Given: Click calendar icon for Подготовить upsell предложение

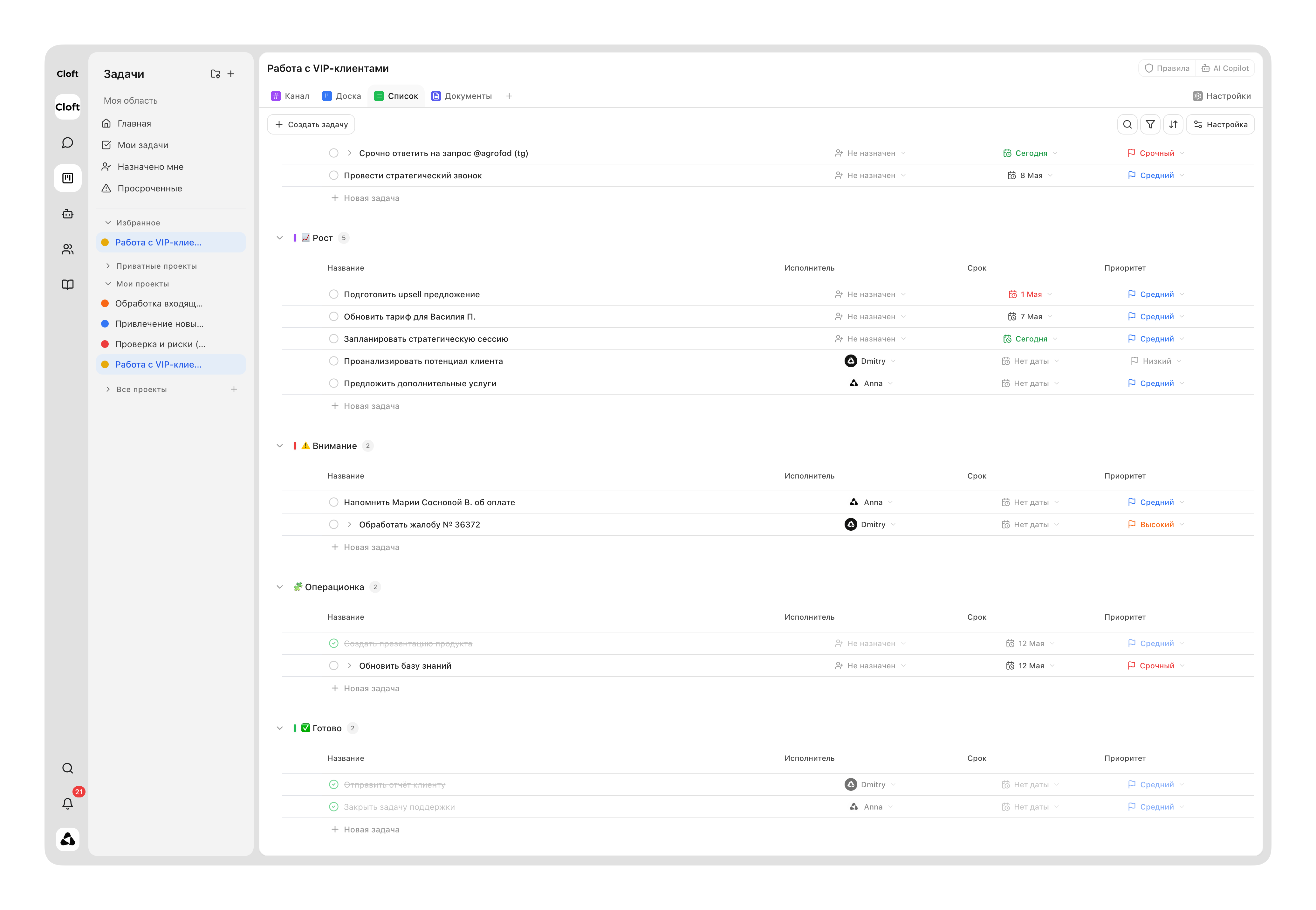Looking at the screenshot, I should coord(1012,294).
